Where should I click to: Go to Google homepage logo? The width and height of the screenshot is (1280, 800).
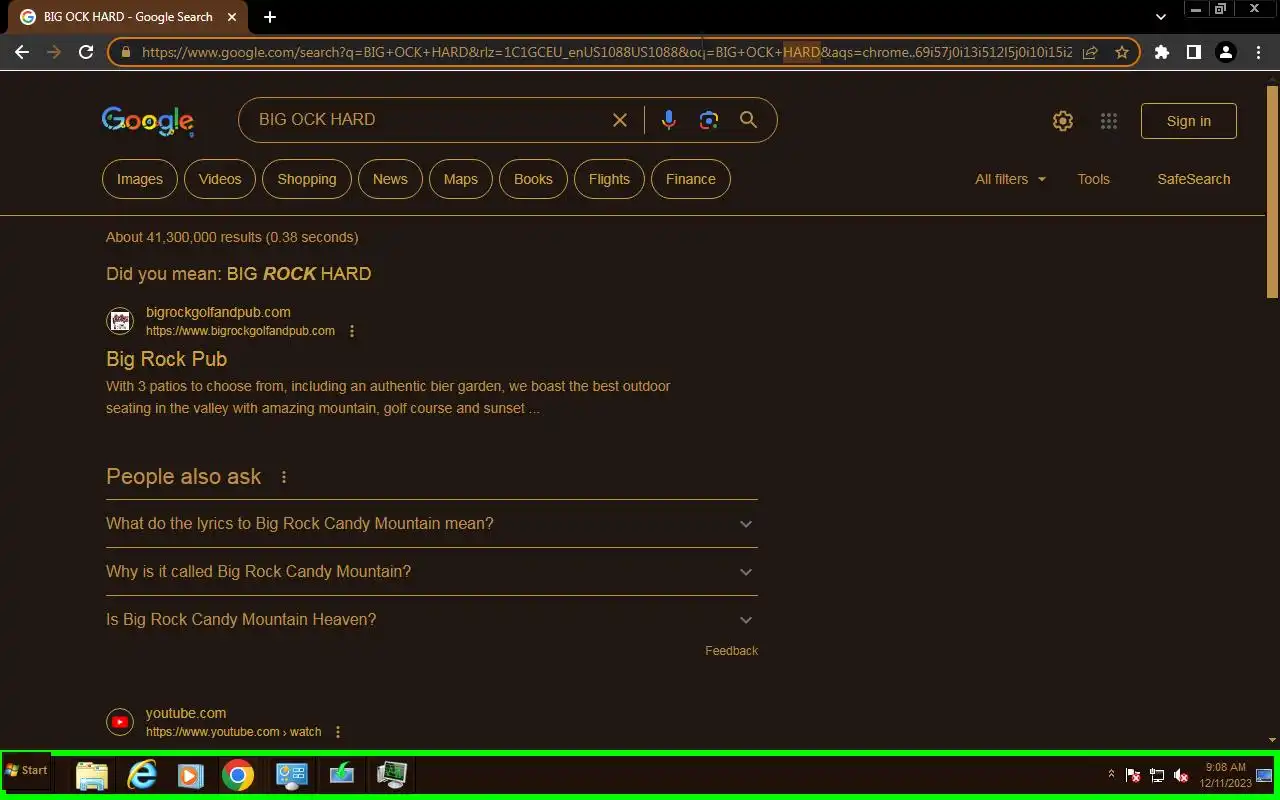point(148,121)
